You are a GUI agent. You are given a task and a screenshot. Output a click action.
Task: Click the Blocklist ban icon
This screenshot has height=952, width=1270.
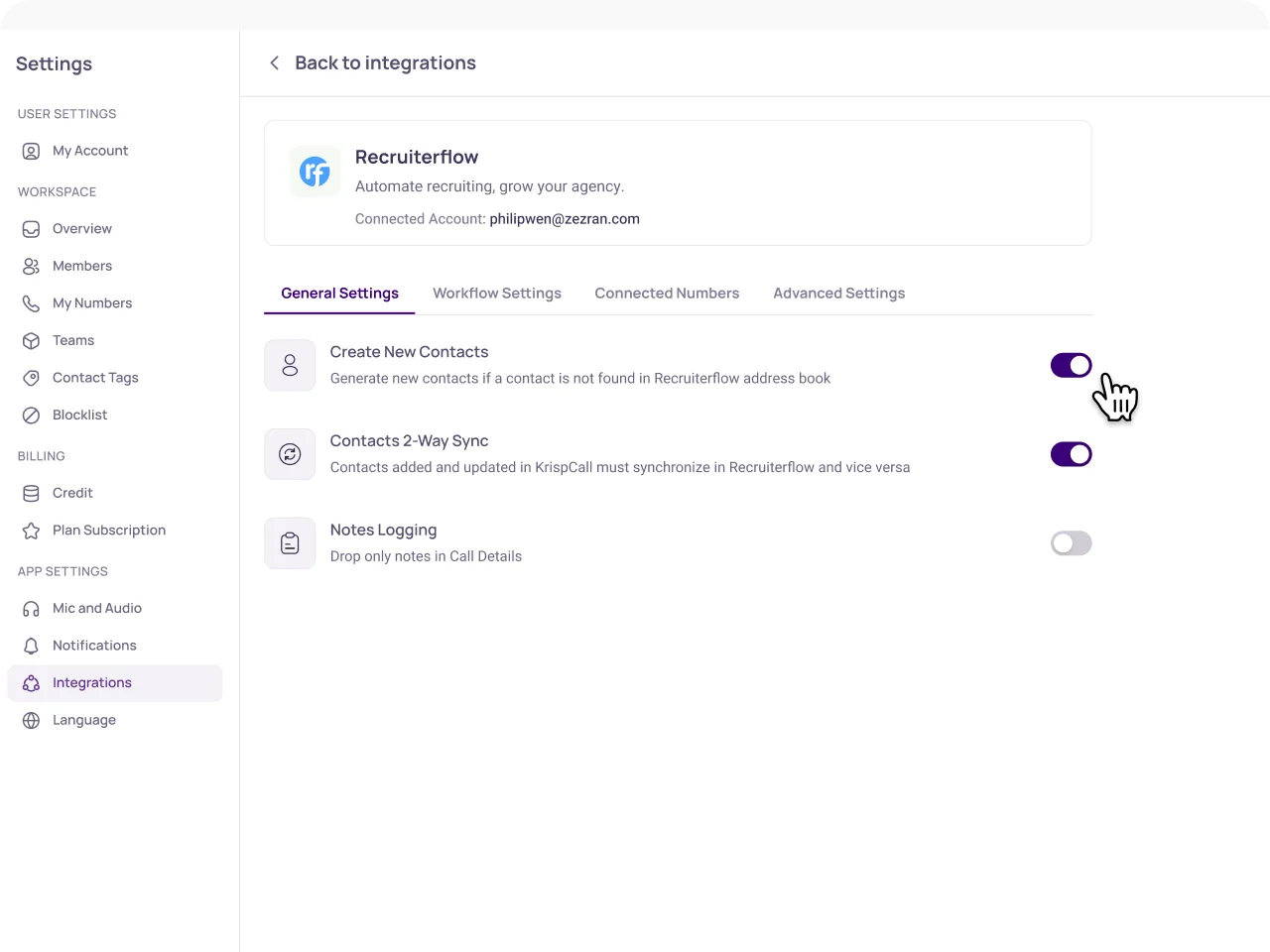31,416
